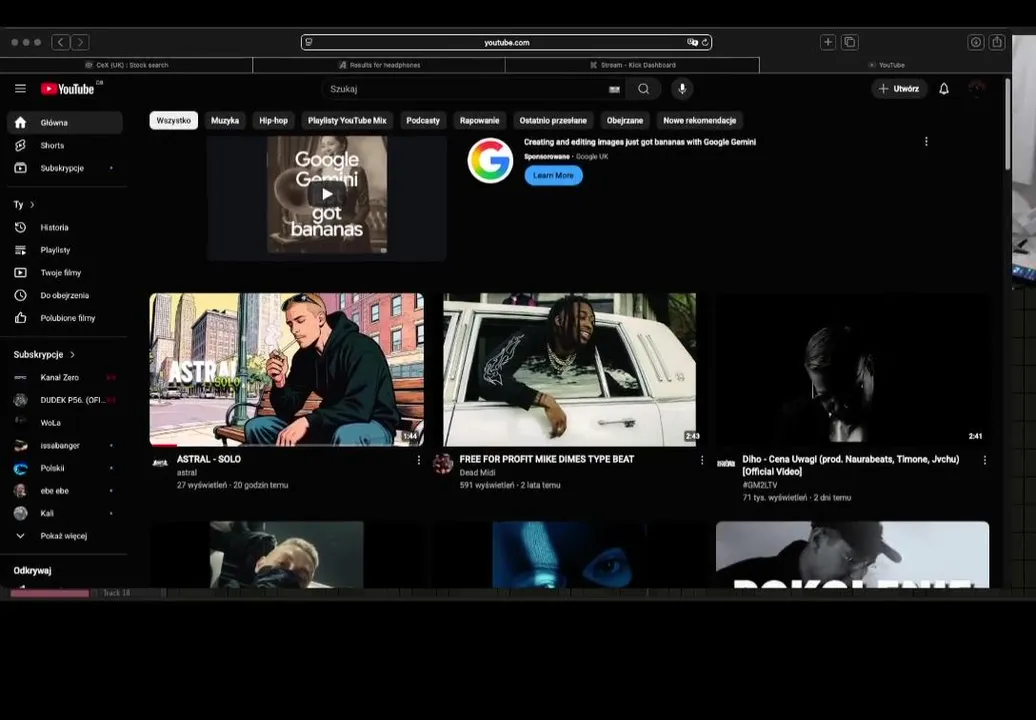The image size is (1036, 720).
Task: Open ebe ebe channel in subscriptions
Action: [65, 491]
